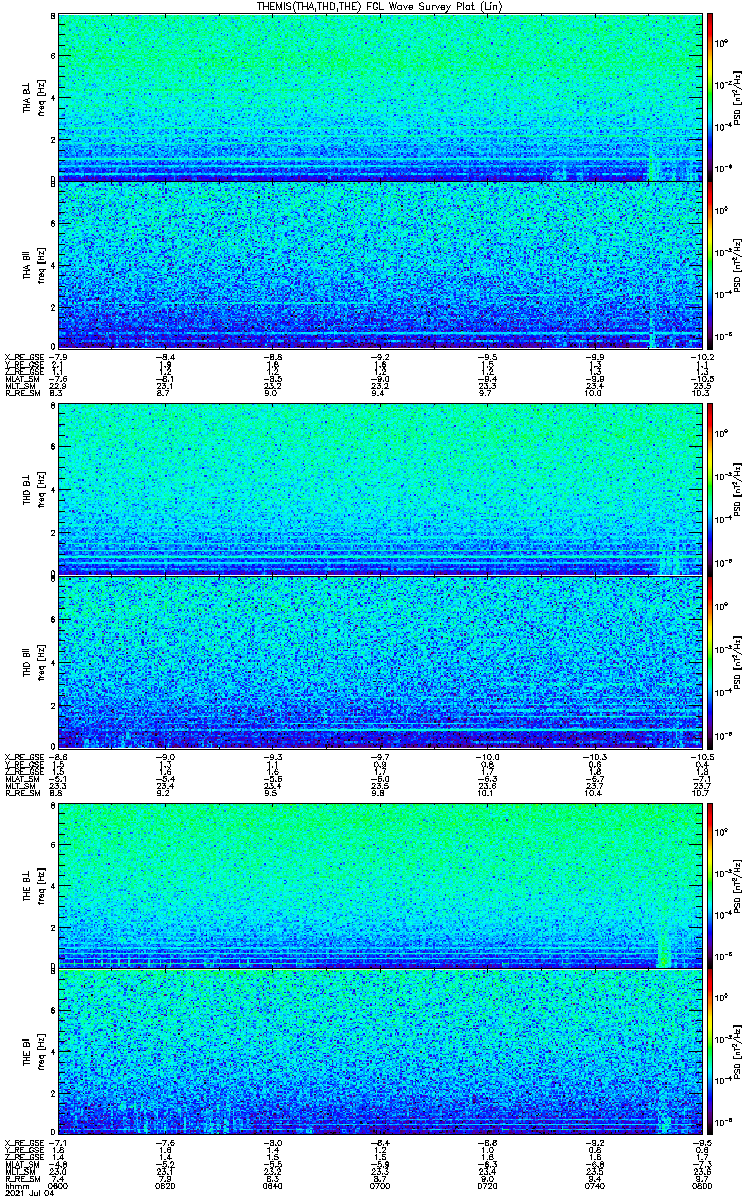Click the PSD color bar beside THE B-perpendicular

(710, 885)
